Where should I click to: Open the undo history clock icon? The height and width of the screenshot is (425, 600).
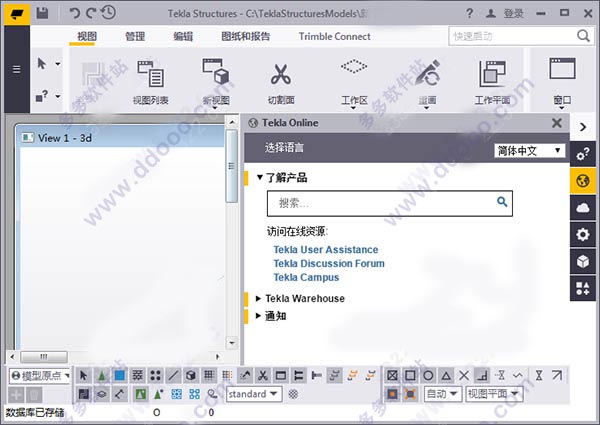pos(108,13)
